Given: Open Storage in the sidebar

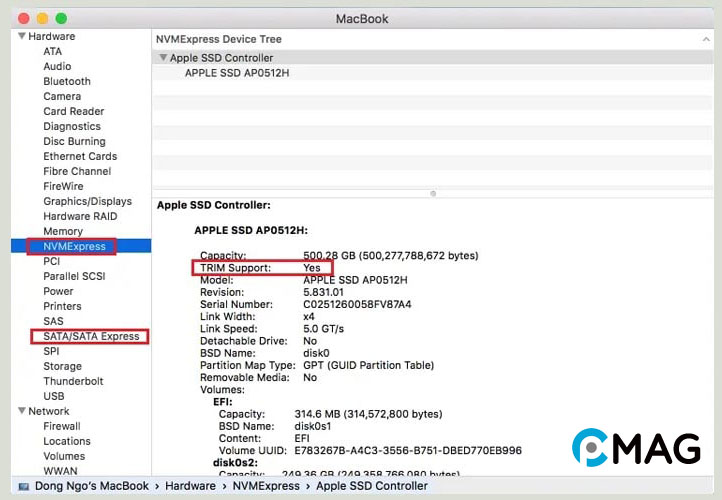Looking at the screenshot, I should 62,366.
